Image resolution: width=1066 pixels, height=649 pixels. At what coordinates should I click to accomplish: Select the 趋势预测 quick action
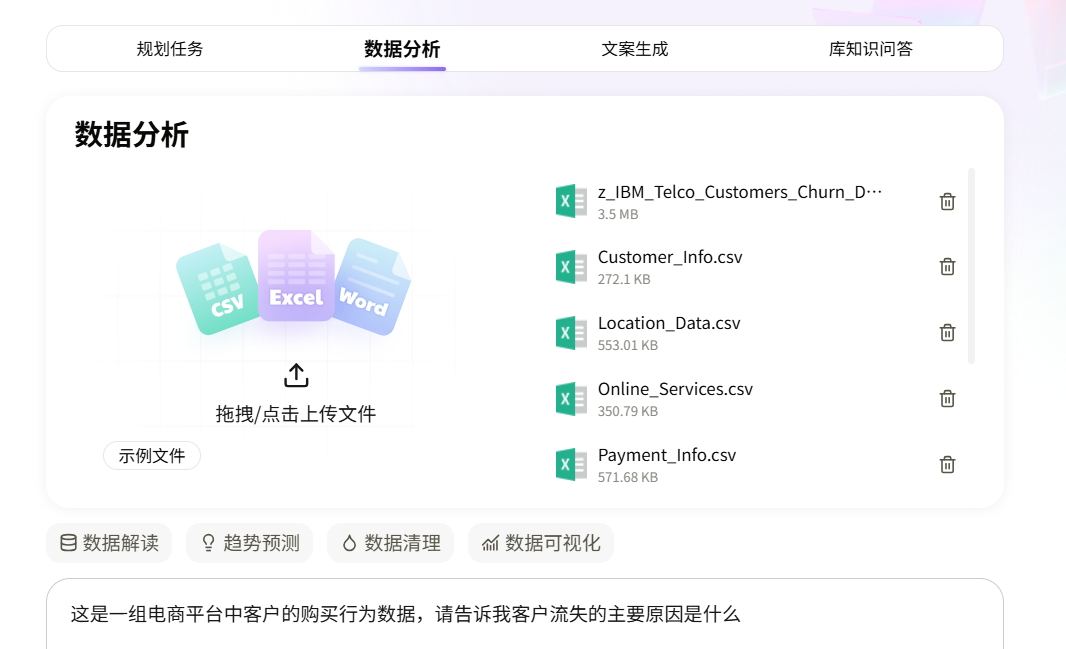249,543
